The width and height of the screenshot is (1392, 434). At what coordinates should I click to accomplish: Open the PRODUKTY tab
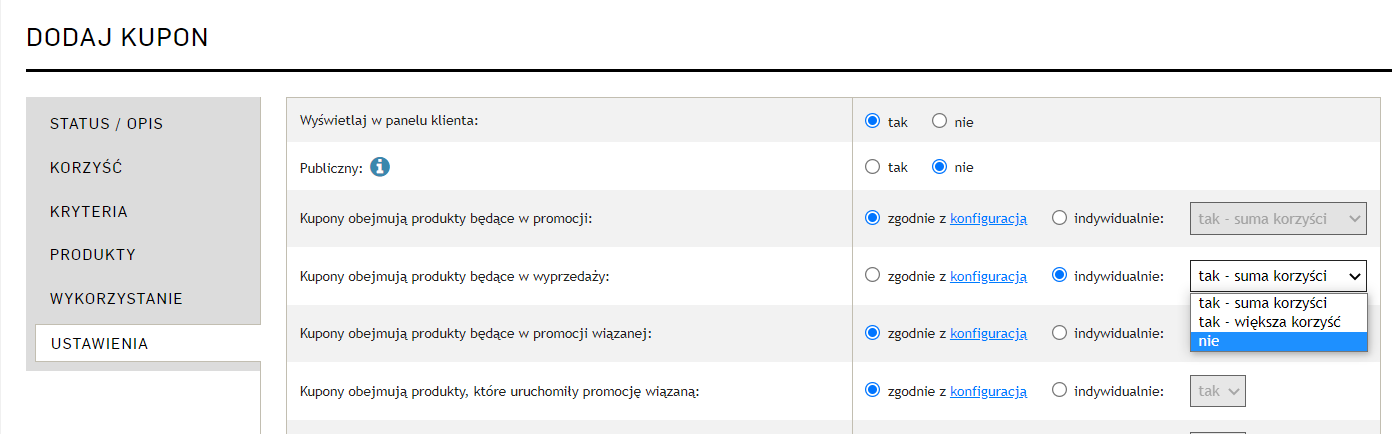(143, 255)
